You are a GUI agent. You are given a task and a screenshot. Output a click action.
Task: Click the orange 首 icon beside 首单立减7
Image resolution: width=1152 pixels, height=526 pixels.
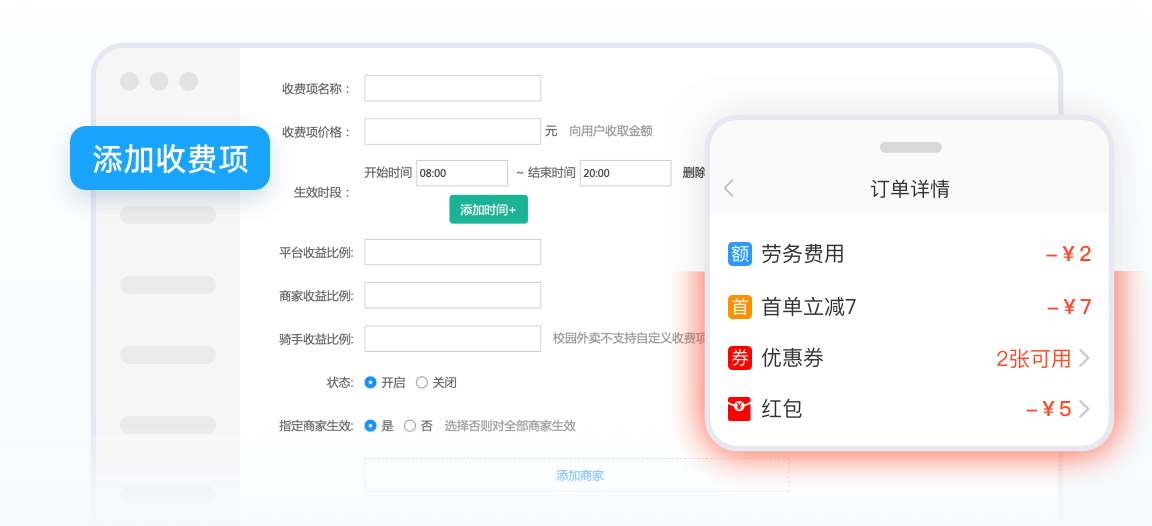pyautogui.click(x=740, y=306)
